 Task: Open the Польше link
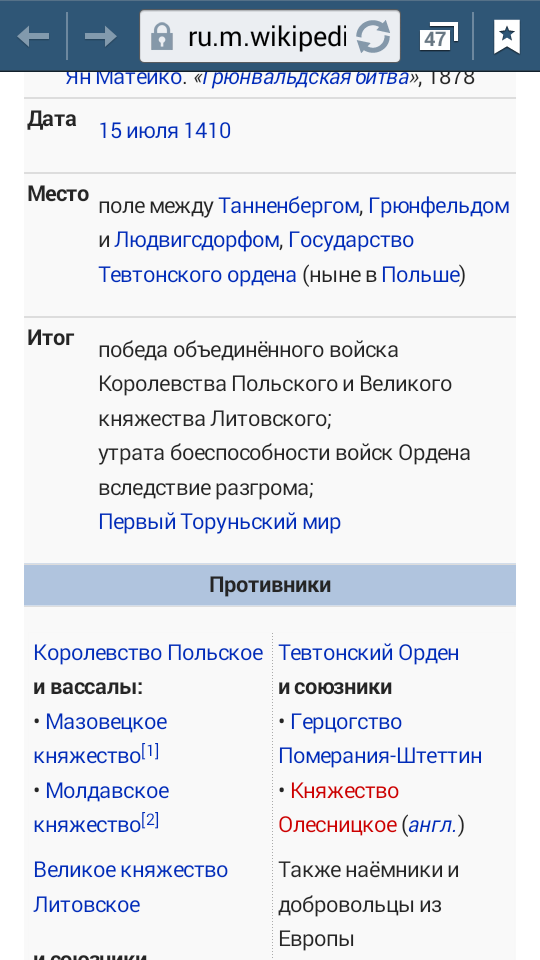pos(420,275)
